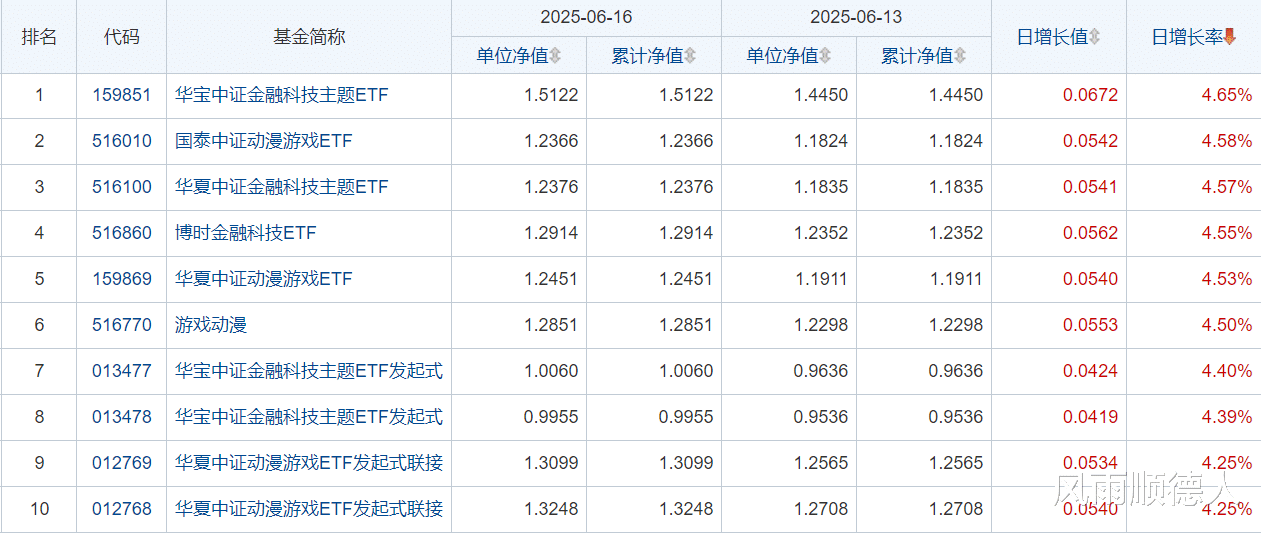Select the 0.0672 daily growth value
The image size is (1261, 533).
[x=1091, y=96]
